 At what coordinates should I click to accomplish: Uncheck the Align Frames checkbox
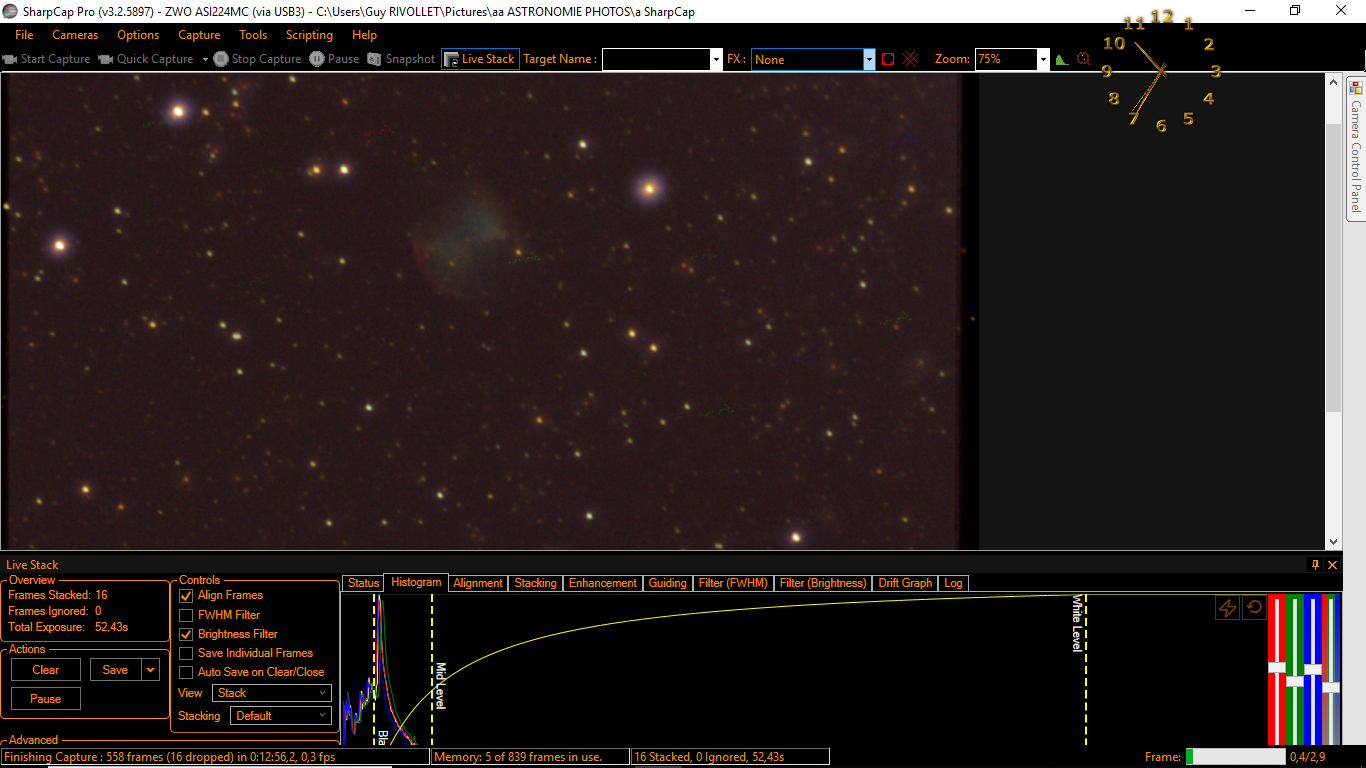click(x=186, y=595)
